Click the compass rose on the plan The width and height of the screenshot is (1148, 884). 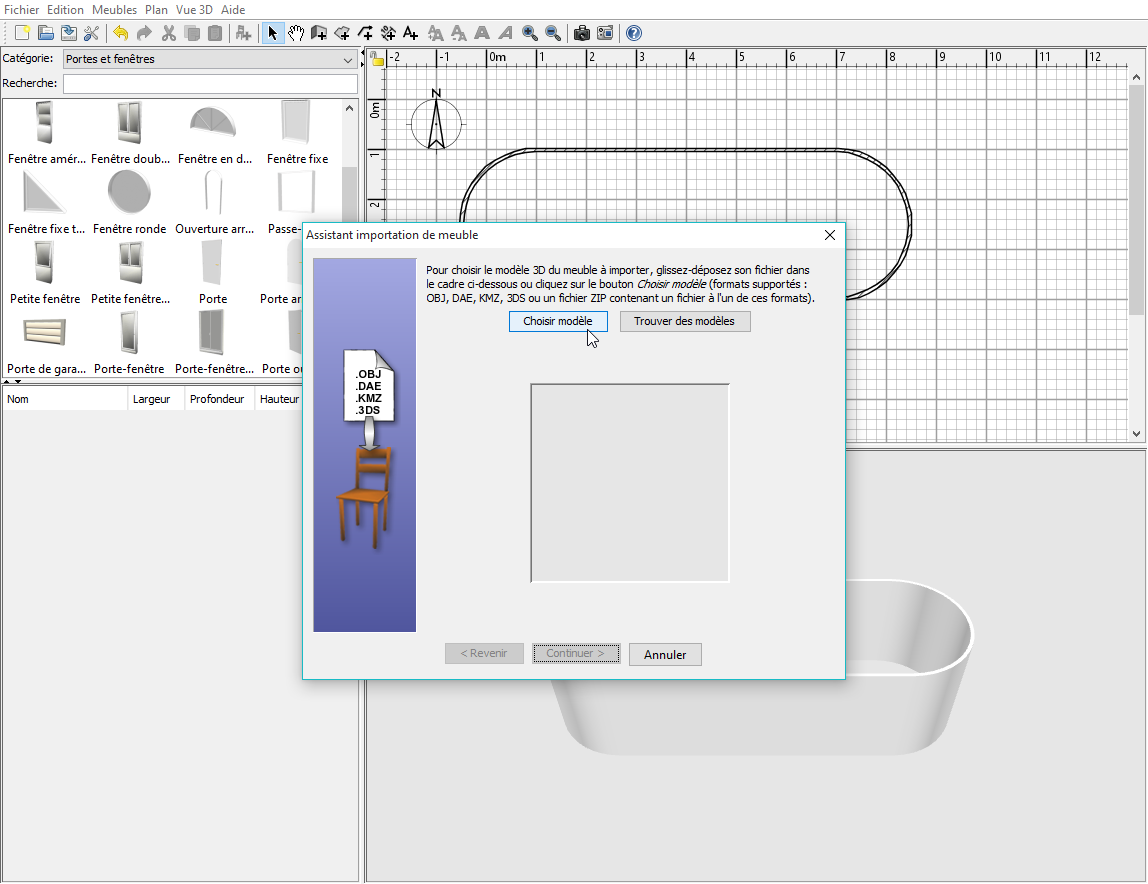(x=436, y=122)
